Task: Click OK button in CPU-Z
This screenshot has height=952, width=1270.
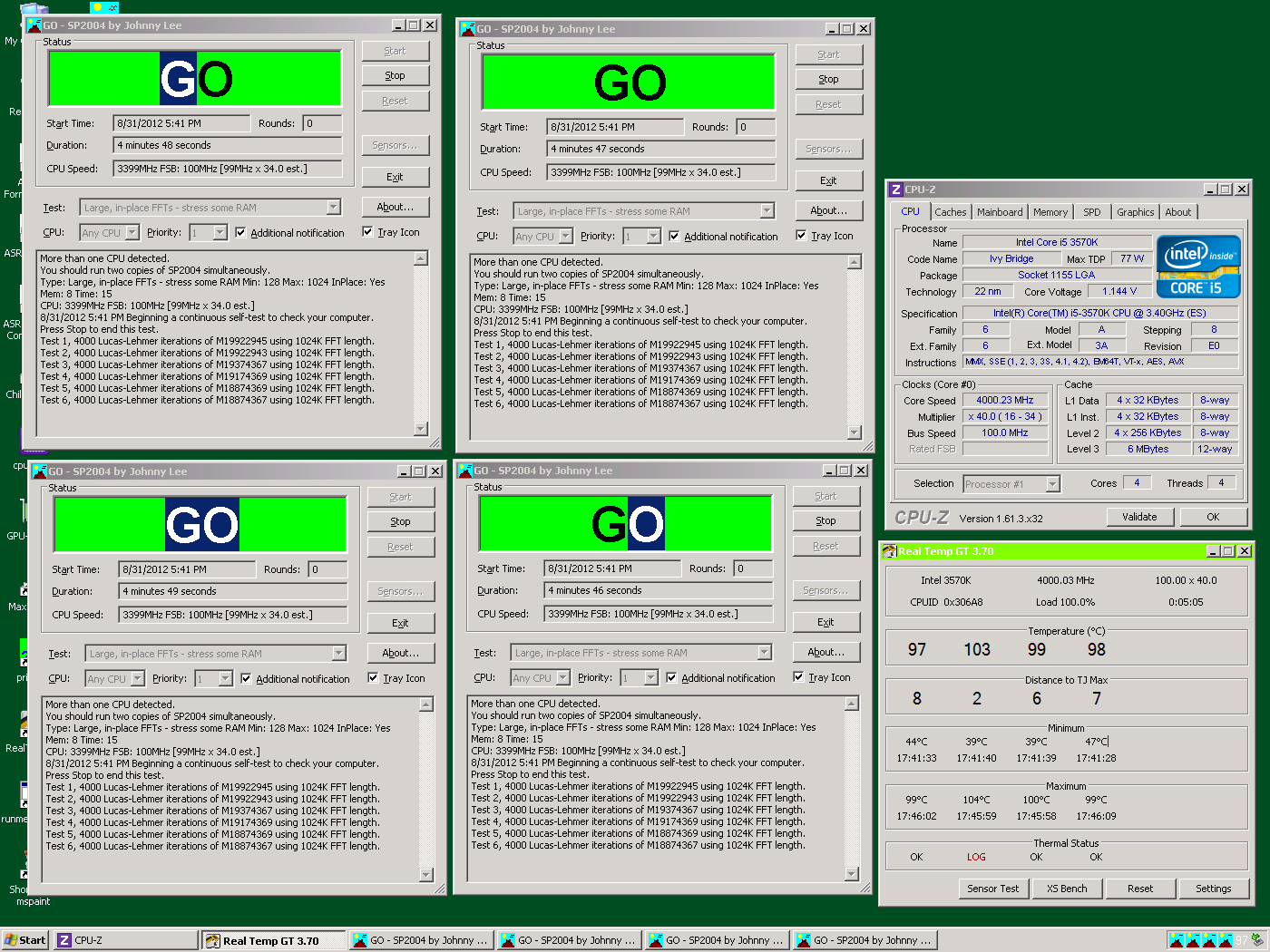Action: coord(1213,517)
